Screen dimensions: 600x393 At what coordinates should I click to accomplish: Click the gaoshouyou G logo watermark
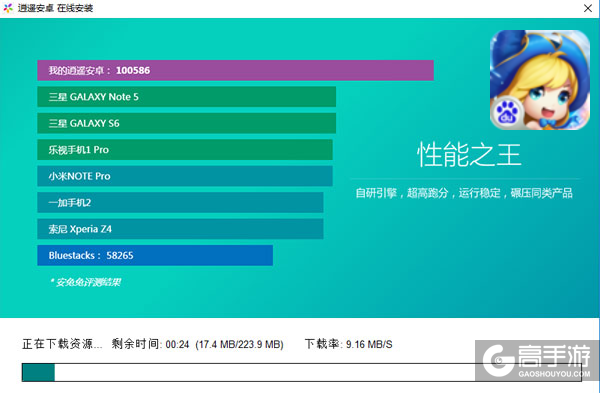click(498, 360)
